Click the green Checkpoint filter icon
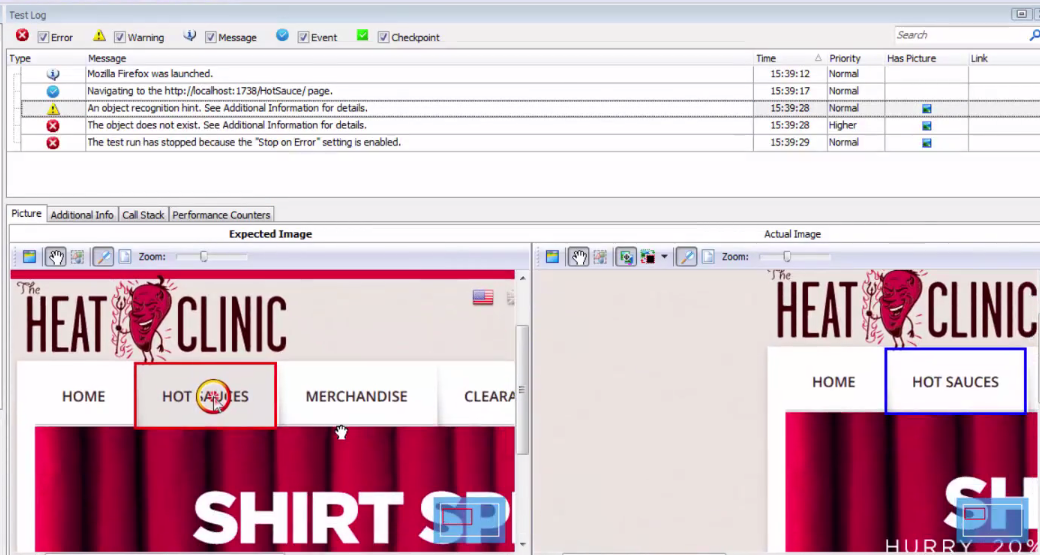Screen dimensions: 1040x555 362,36
